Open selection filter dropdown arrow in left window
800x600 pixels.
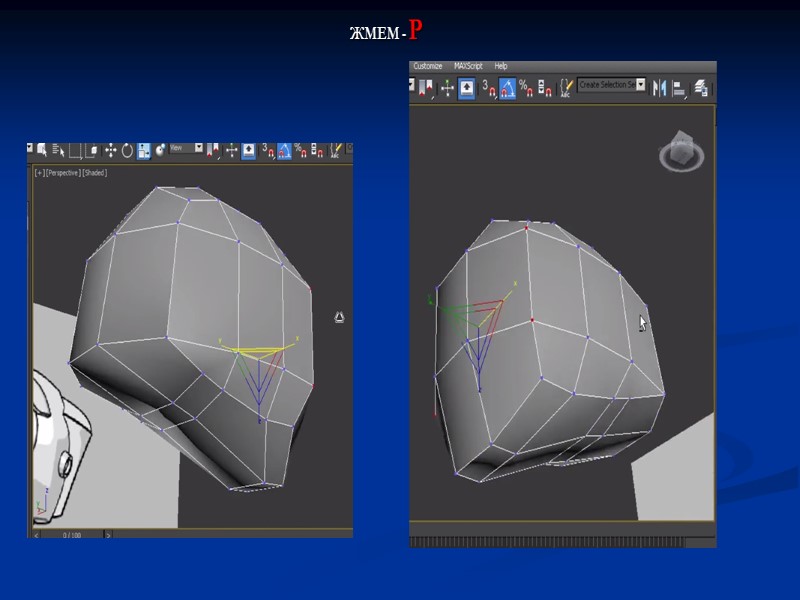coord(30,148)
